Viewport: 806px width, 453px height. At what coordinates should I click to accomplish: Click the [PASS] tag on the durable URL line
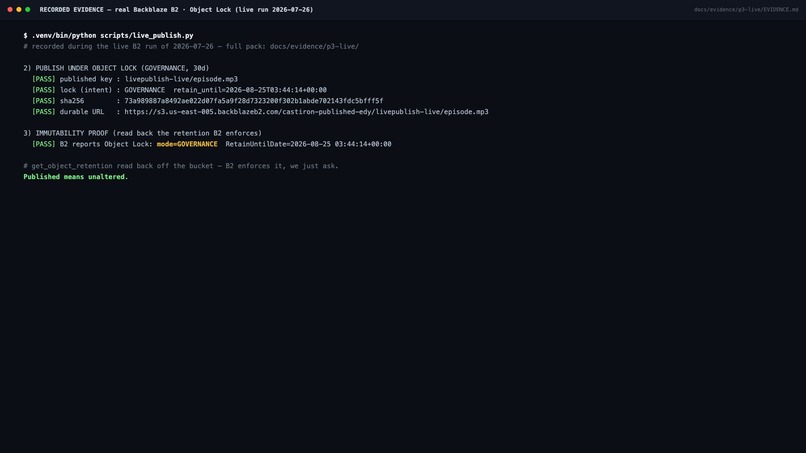(44, 112)
